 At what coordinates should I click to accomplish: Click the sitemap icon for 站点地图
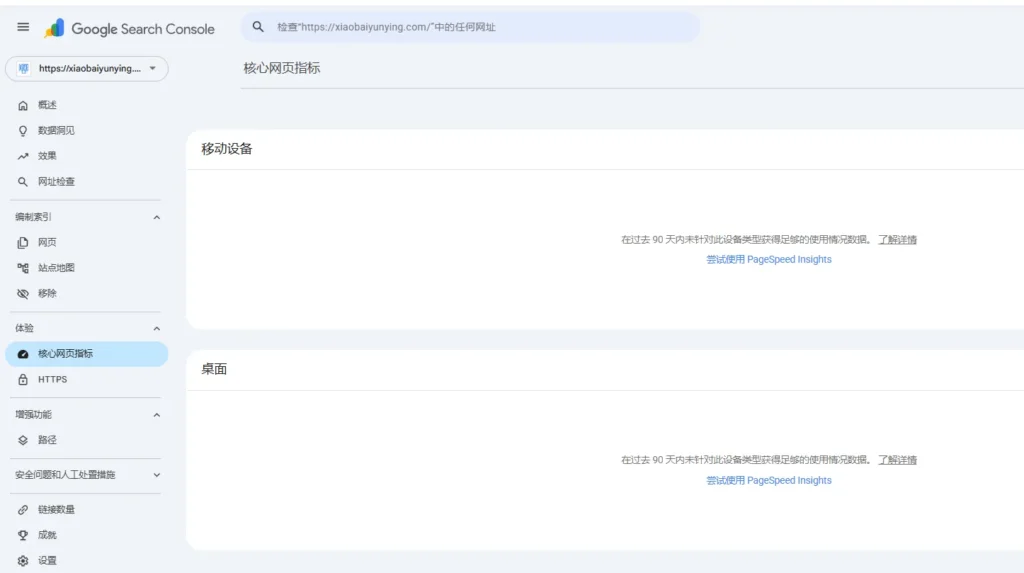click(x=23, y=268)
